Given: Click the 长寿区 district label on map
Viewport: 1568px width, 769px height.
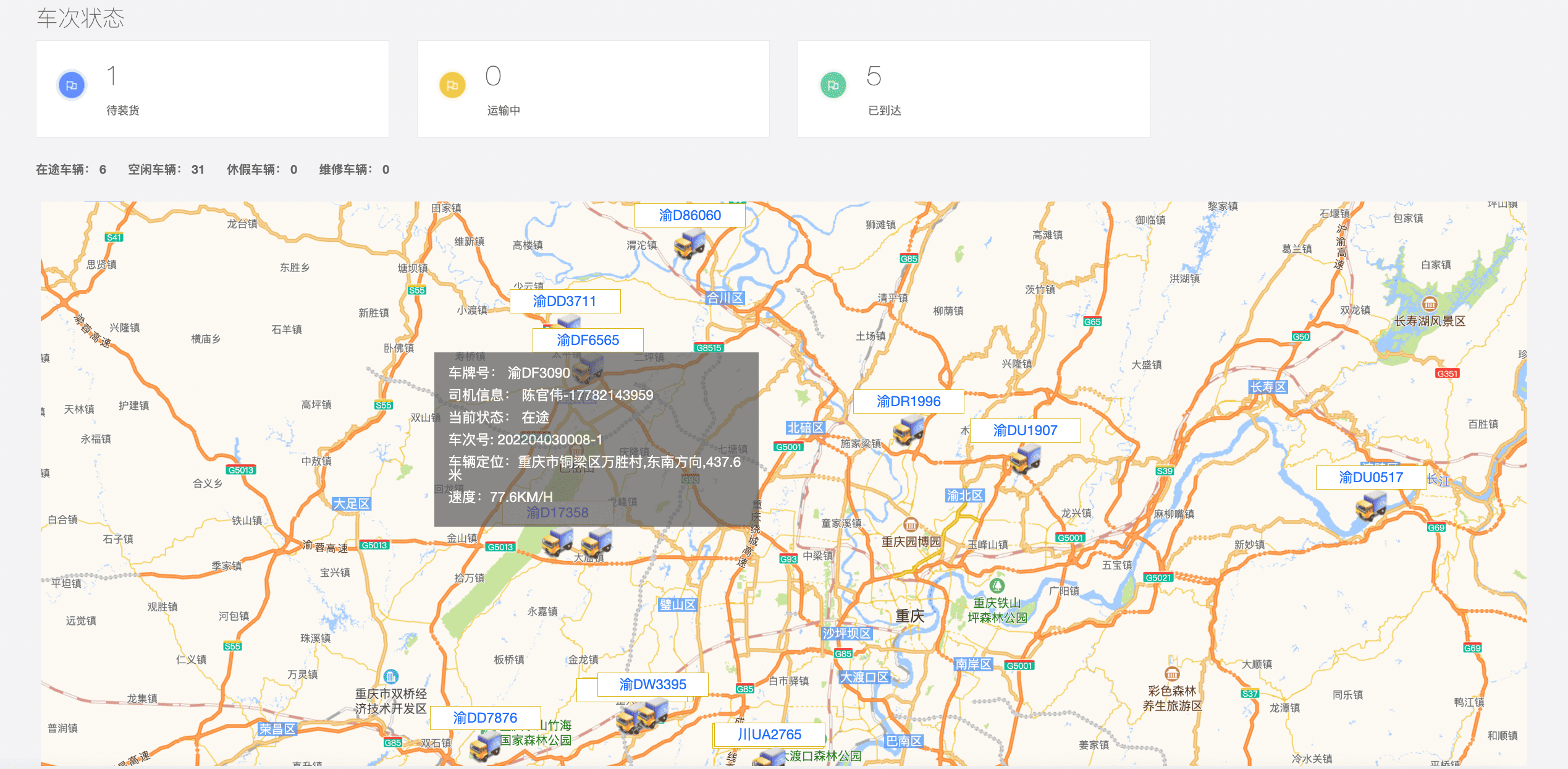Looking at the screenshot, I should 1268,387.
